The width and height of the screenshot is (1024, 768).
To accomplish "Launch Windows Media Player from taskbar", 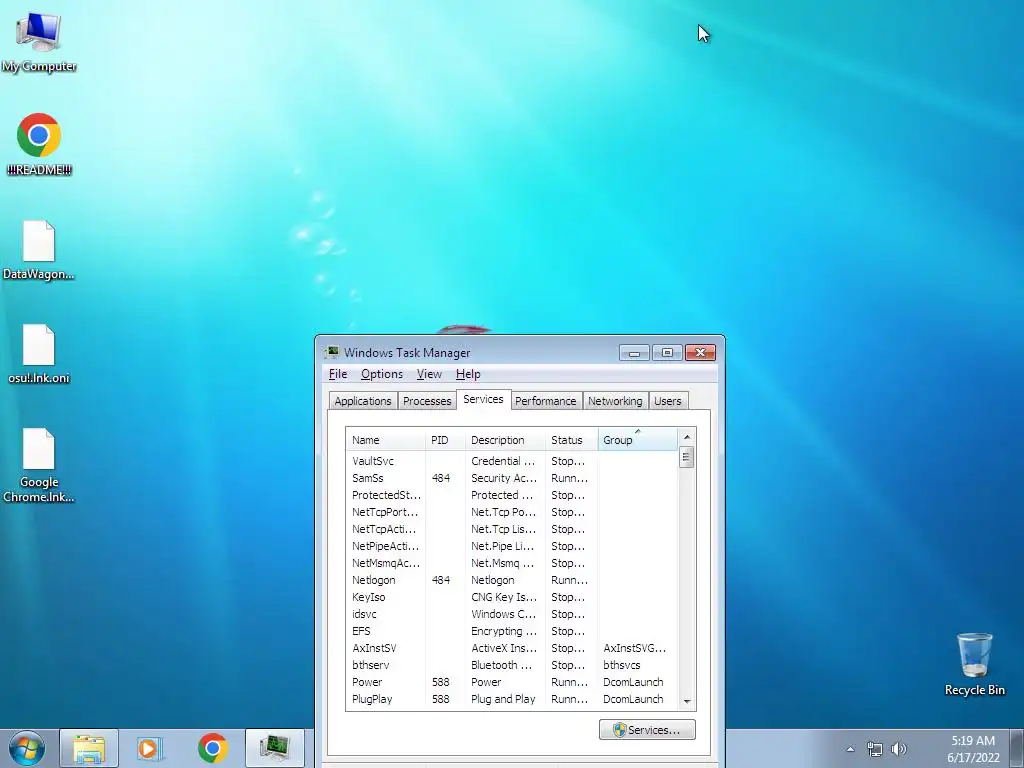I will [x=150, y=748].
